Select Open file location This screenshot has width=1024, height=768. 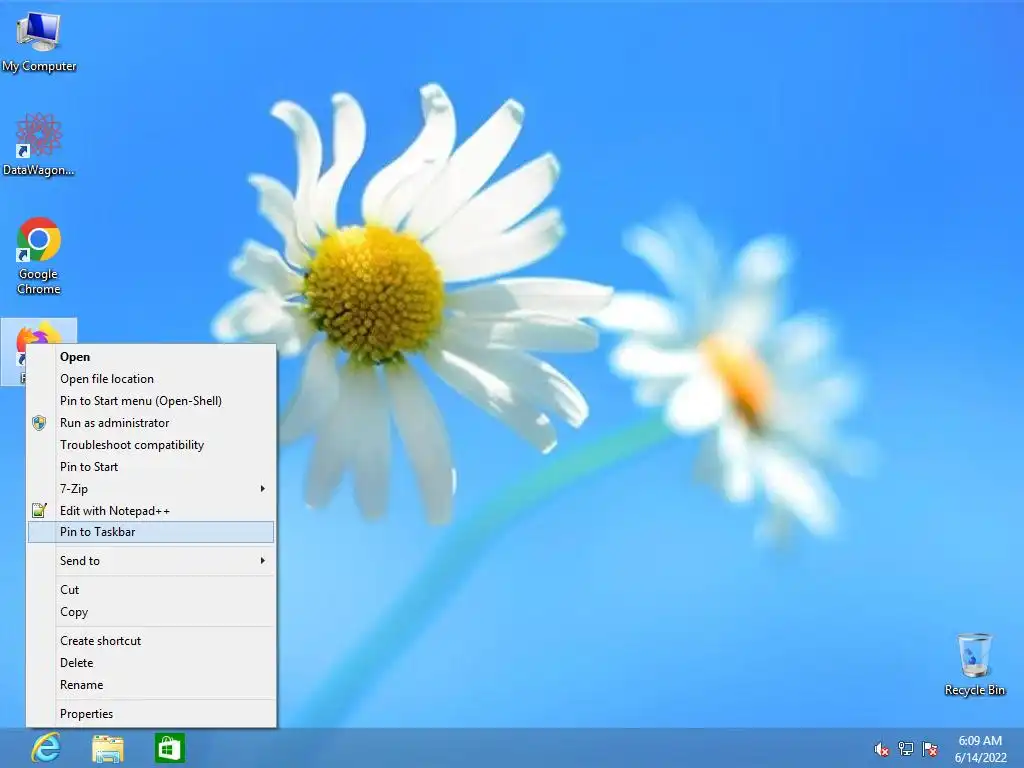(x=151, y=379)
